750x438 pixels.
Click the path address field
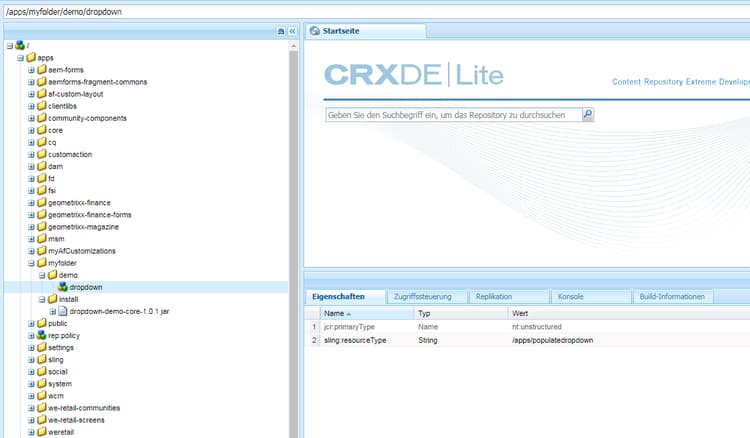pyautogui.click(x=375, y=11)
